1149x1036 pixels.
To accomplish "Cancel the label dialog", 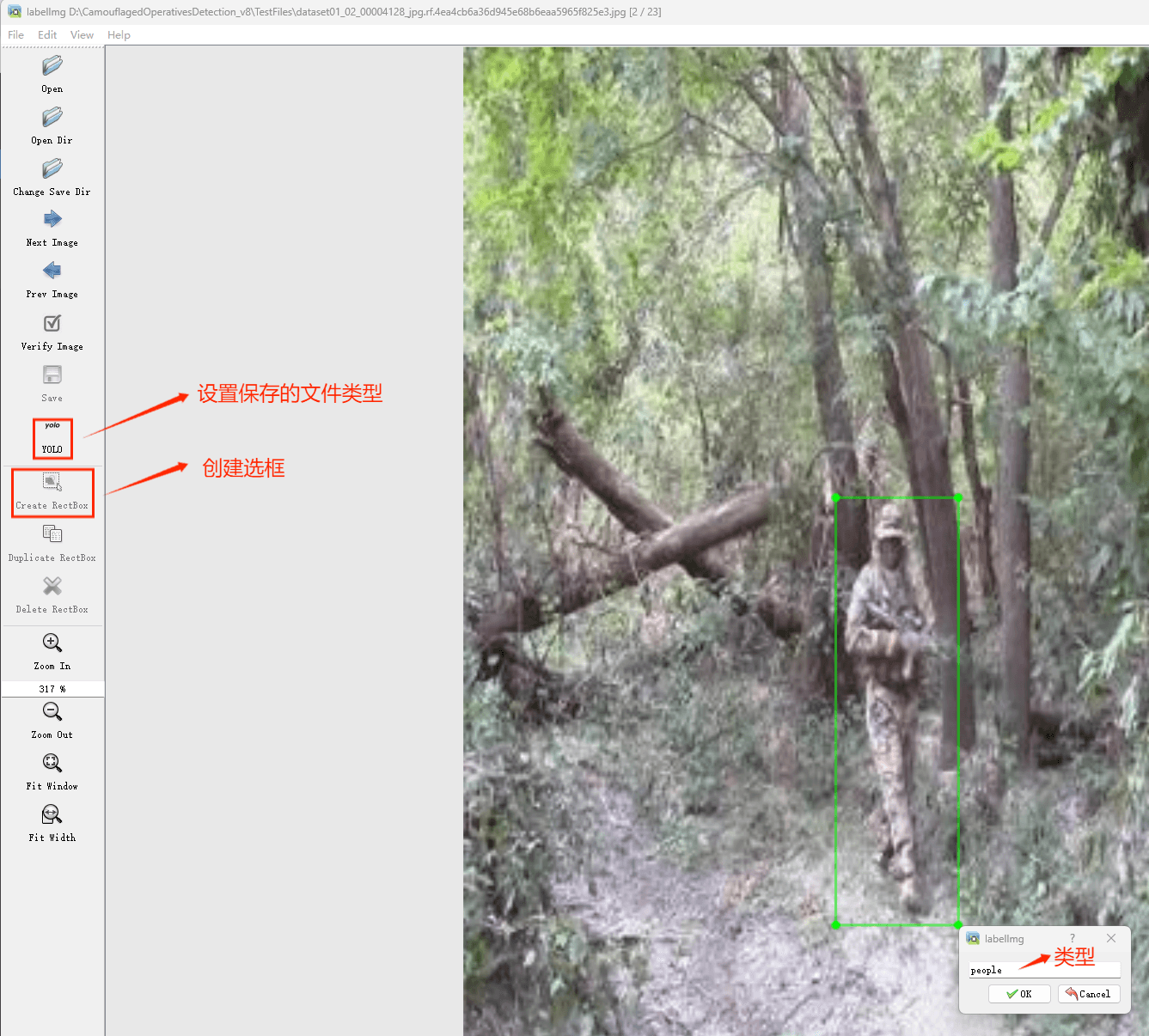I will point(1089,994).
